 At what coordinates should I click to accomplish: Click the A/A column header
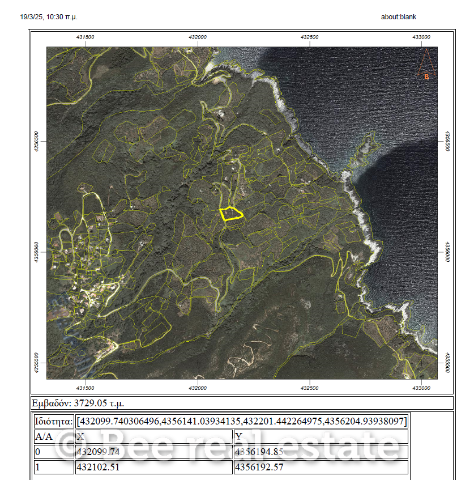[54, 436]
